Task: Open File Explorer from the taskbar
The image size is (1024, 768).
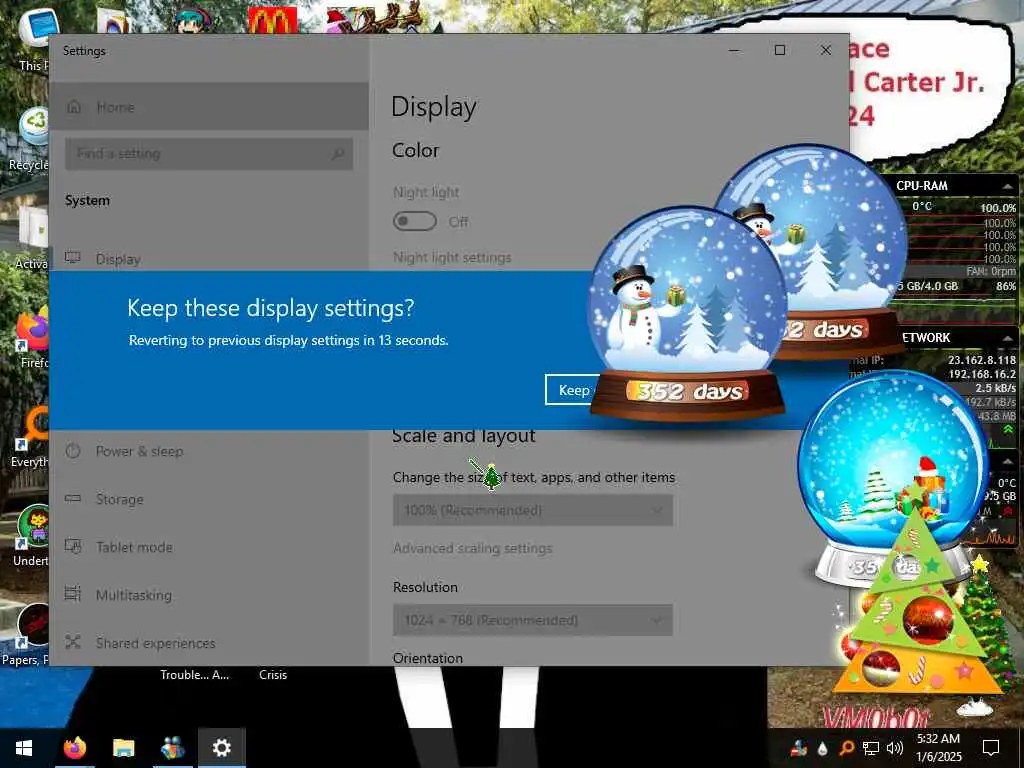Action: pos(123,748)
